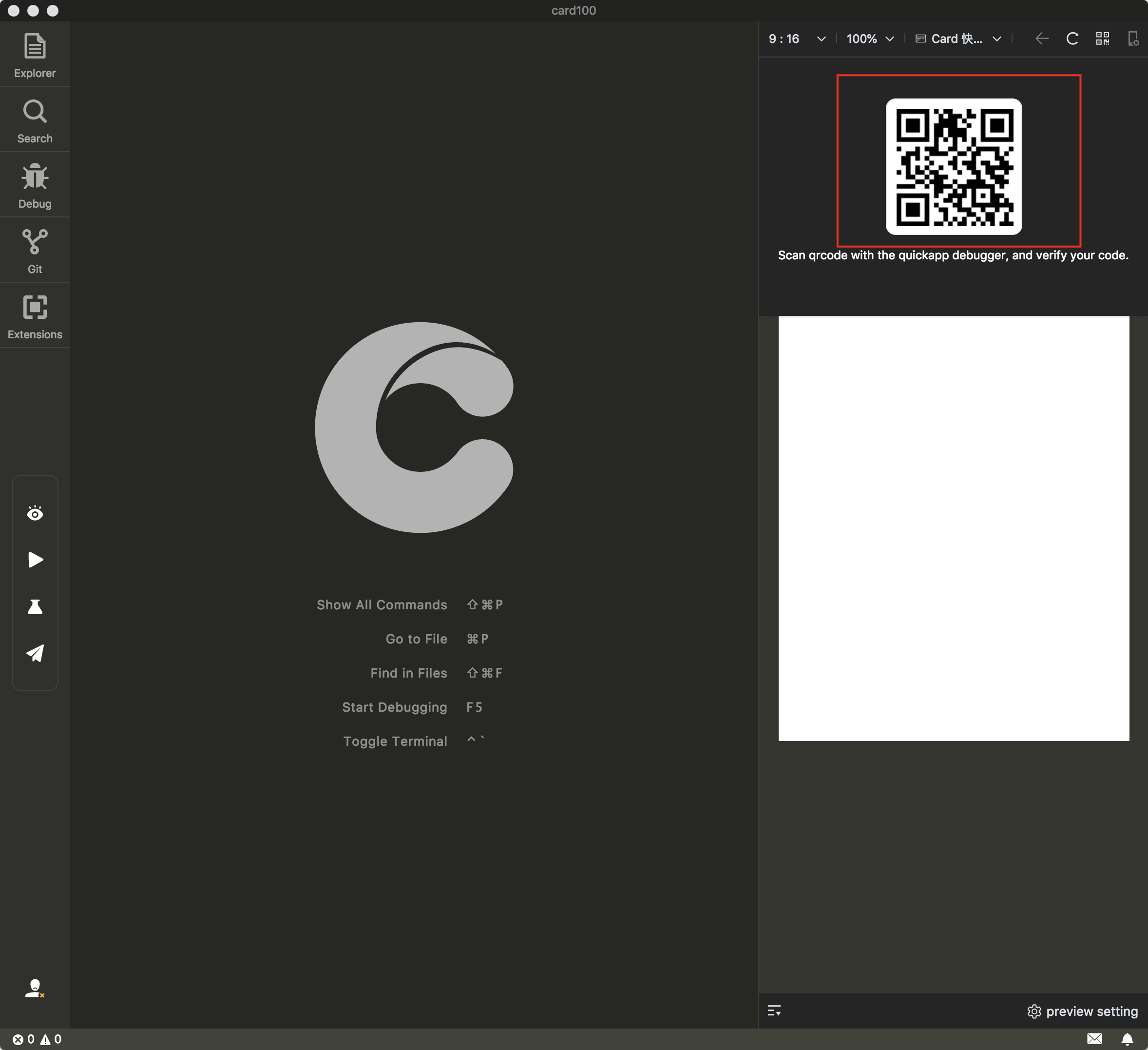Click the errors and warnings status indicator
Image resolution: width=1148 pixels, height=1050 pixels.
(37, 1039)
